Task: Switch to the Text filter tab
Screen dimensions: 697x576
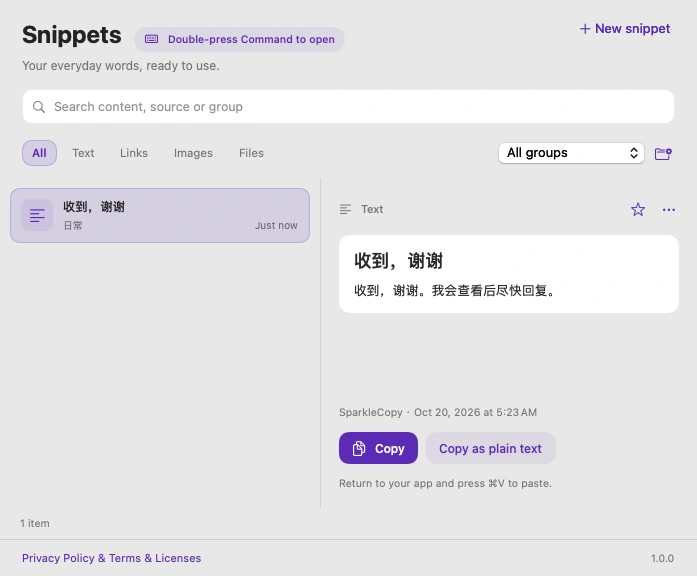Action: pyautogui.click(x=83, y=153)
